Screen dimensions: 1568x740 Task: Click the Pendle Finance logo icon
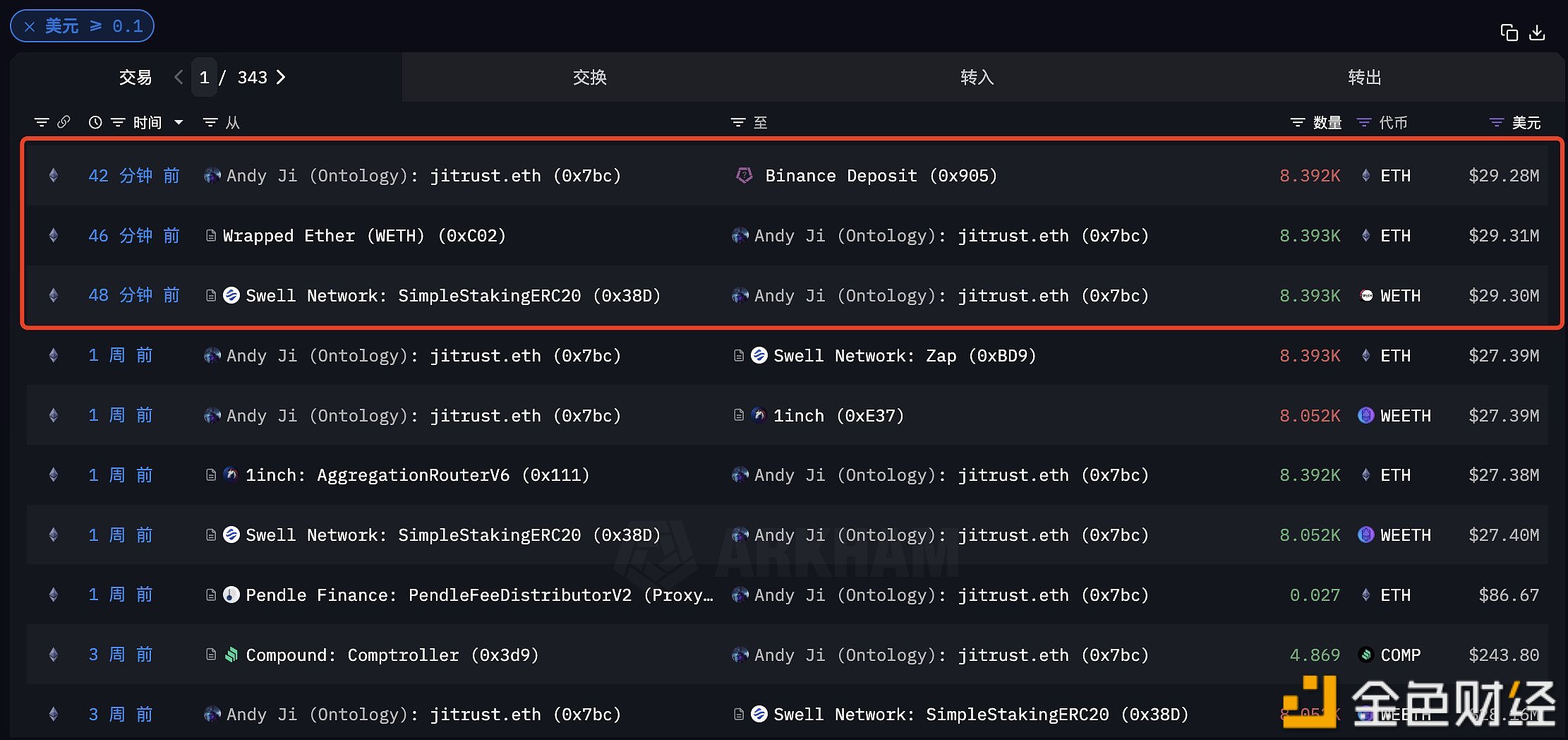tap(231, 595)
